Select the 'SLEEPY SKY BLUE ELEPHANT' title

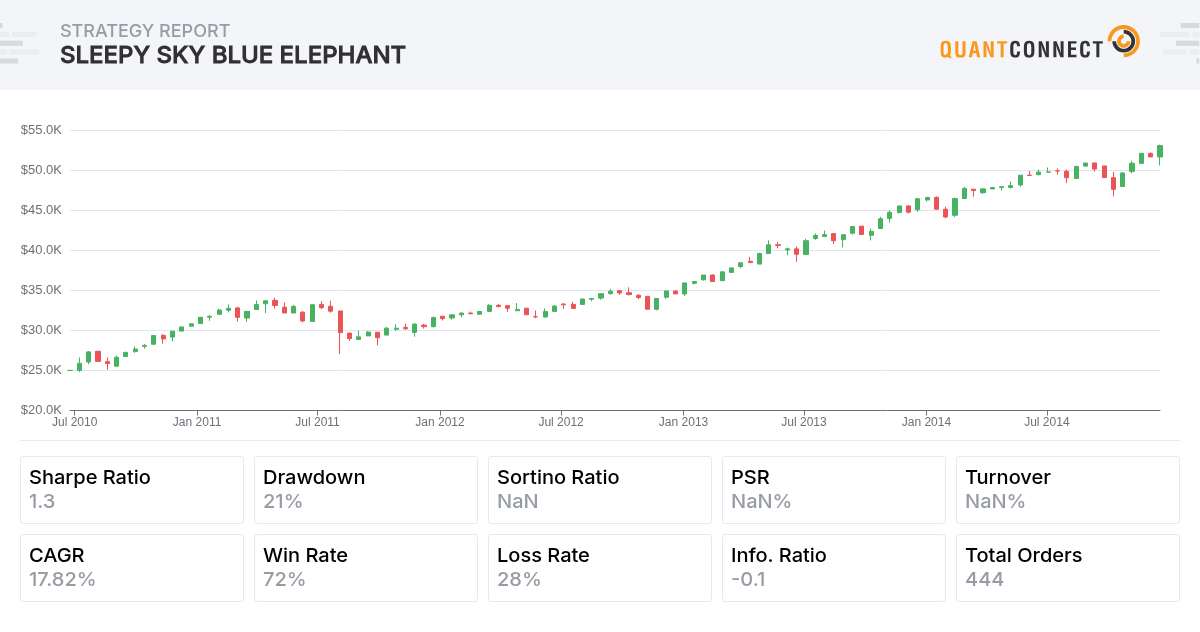233,55
